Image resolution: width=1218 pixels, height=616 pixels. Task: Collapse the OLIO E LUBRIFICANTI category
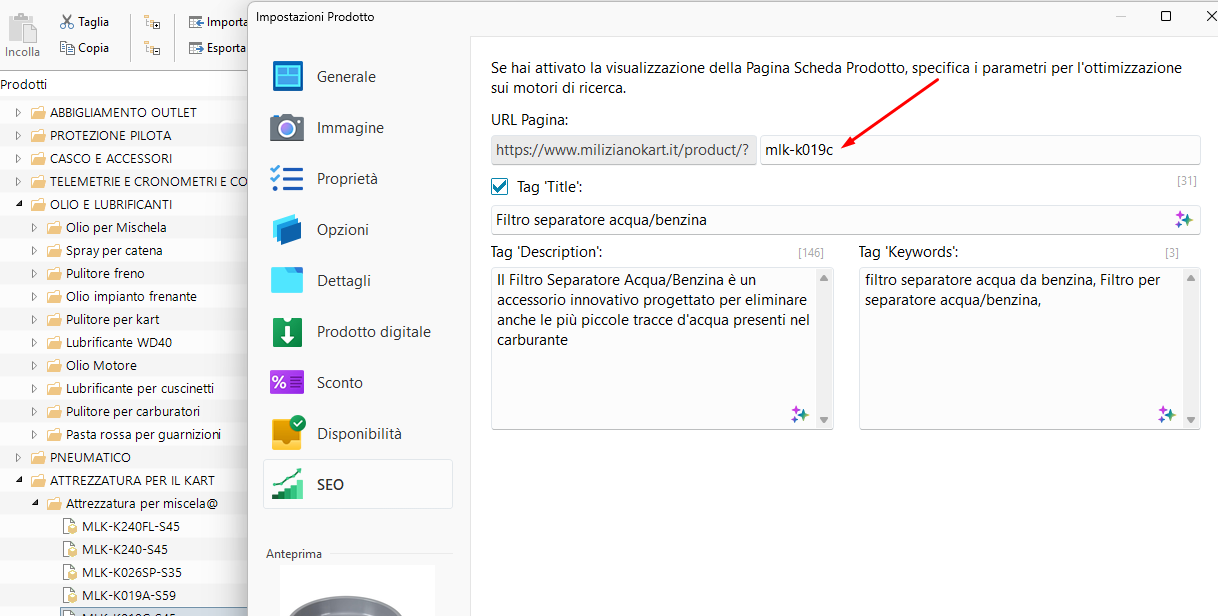pos(18,204)
